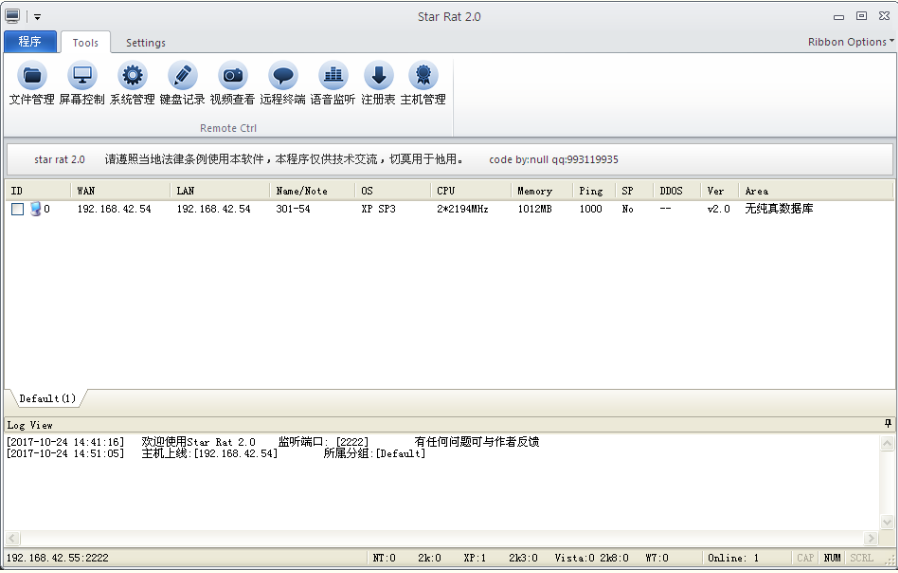
Task: Pin the Log View panel
Action: point(888,424)
